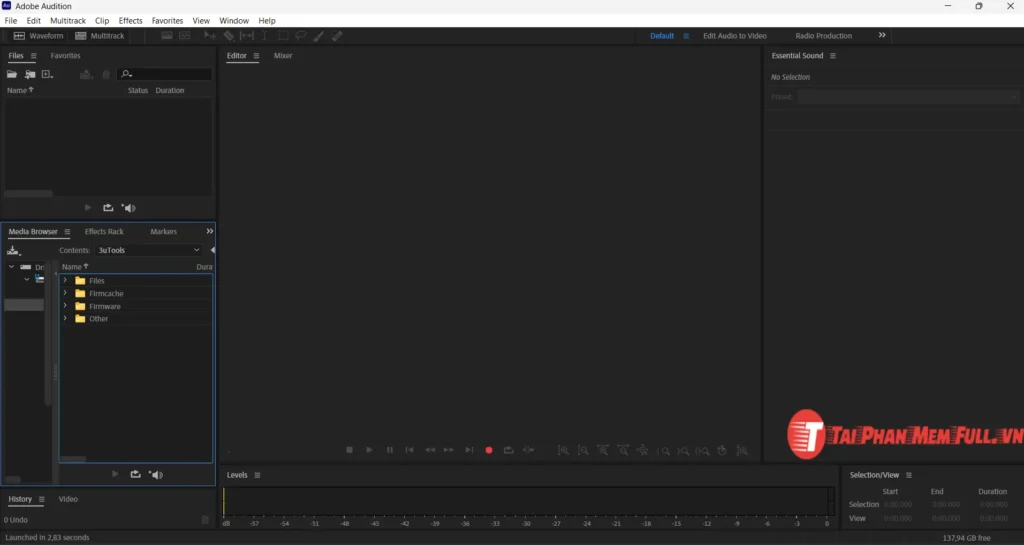Viewport: 1024px width, 545px height.
Task: Show the spectral frequency display
Action: [x=167, y=36]
